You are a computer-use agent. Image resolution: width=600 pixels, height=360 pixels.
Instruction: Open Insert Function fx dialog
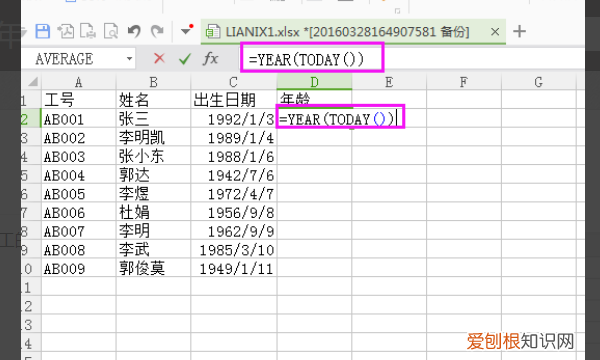pos(210,59)
